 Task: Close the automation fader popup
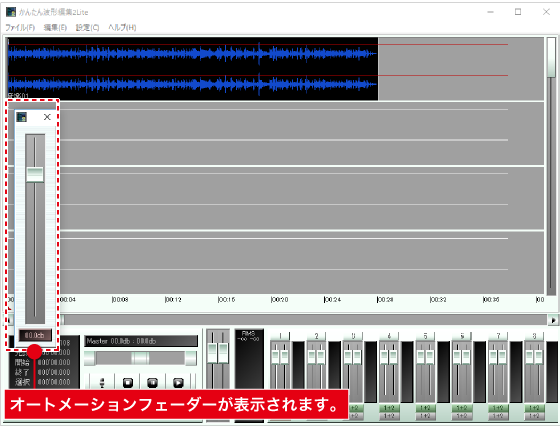tap(47, 117)
